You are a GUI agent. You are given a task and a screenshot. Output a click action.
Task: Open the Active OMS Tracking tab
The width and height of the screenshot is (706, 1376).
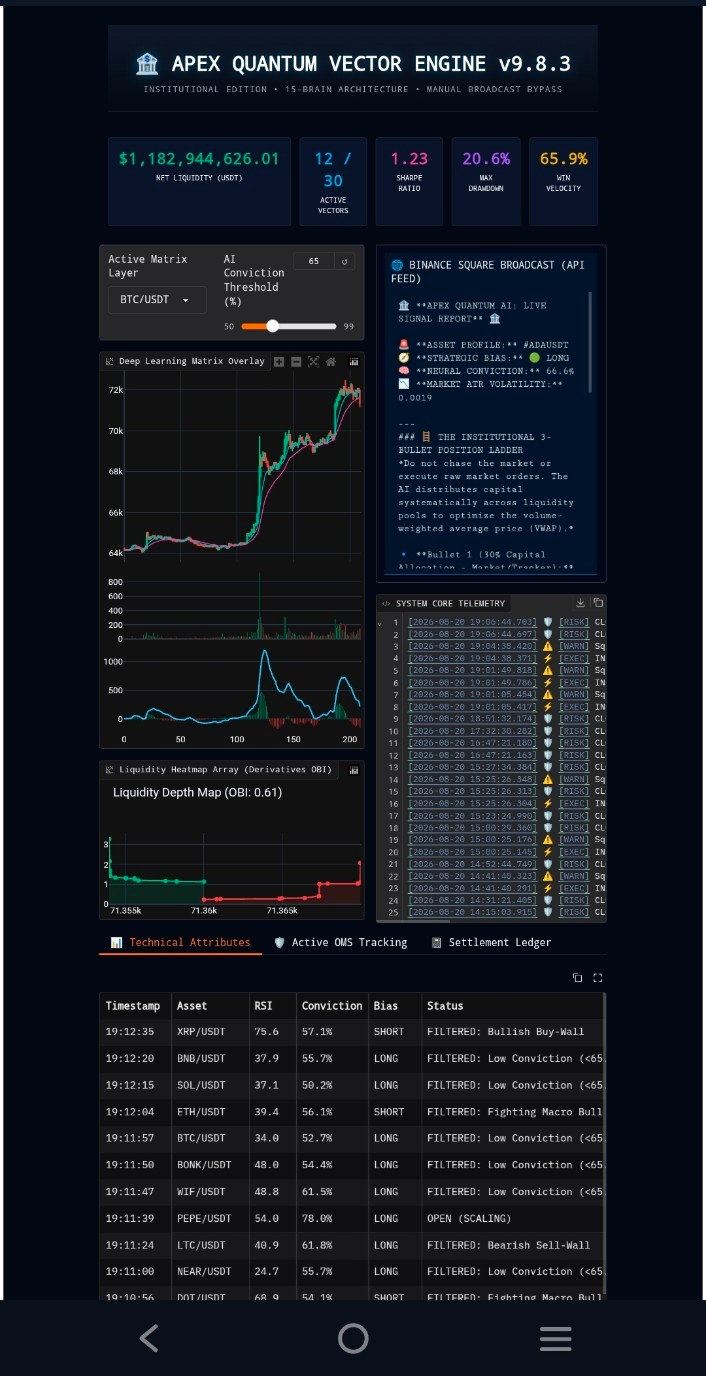tap(340, 942)
